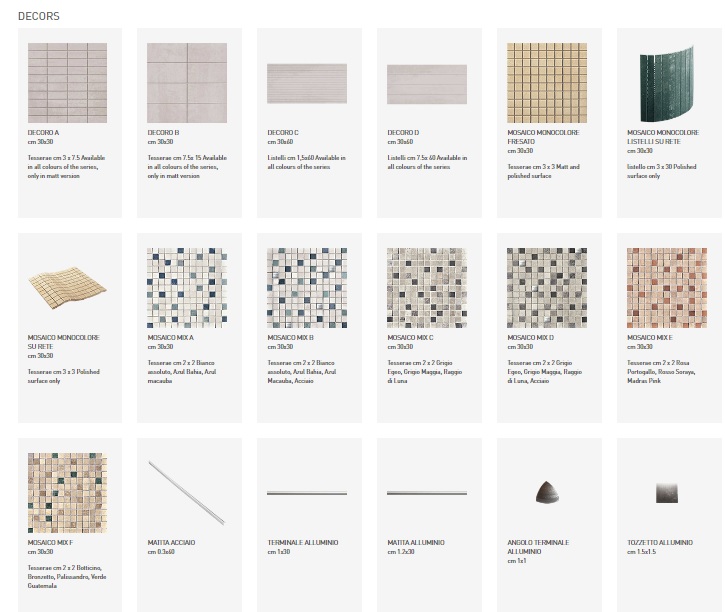This screenshot has height=612, width=725.
Task: Select the Matita Alluminio trim icon
Action: pyautogui.click(x=426, y=494)
